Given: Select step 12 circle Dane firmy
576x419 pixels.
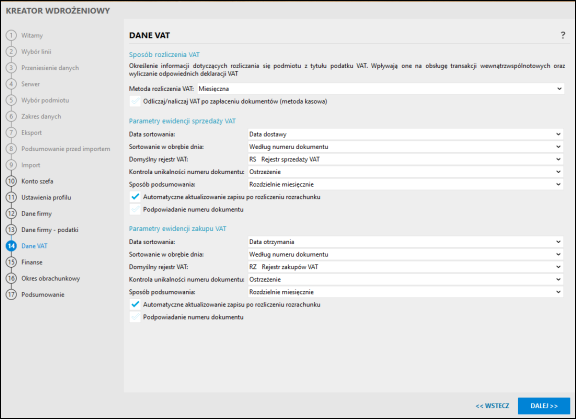Looking at the screenshot, I should click(x=11, y=213).
